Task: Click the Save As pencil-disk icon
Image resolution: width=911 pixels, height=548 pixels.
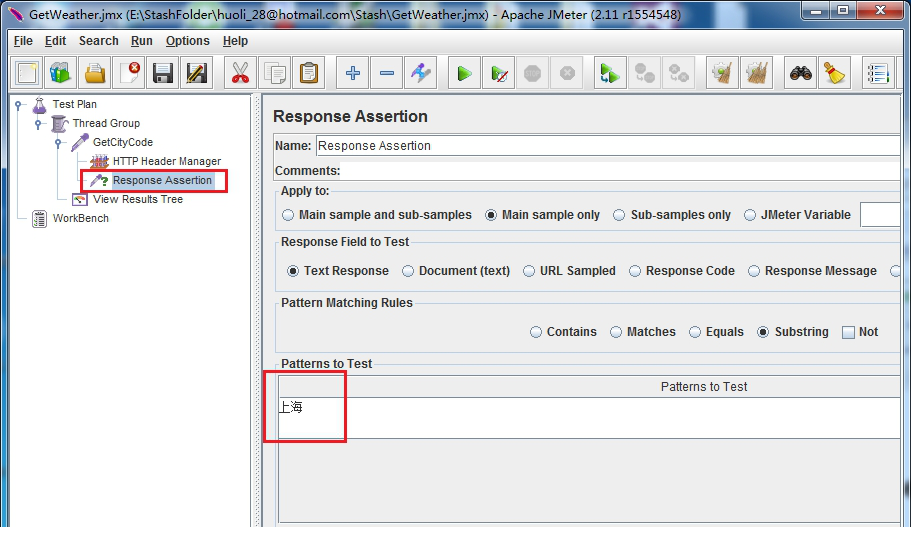Action: point(196,73)
